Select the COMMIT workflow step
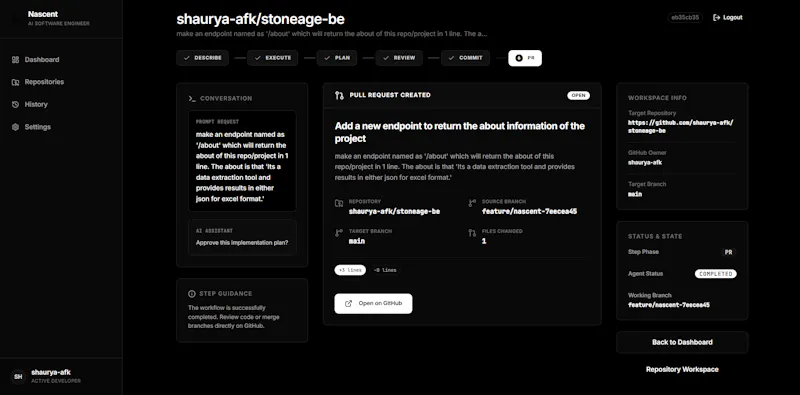Viewport: 800px width, 395px height. click(x=465, y=58)
